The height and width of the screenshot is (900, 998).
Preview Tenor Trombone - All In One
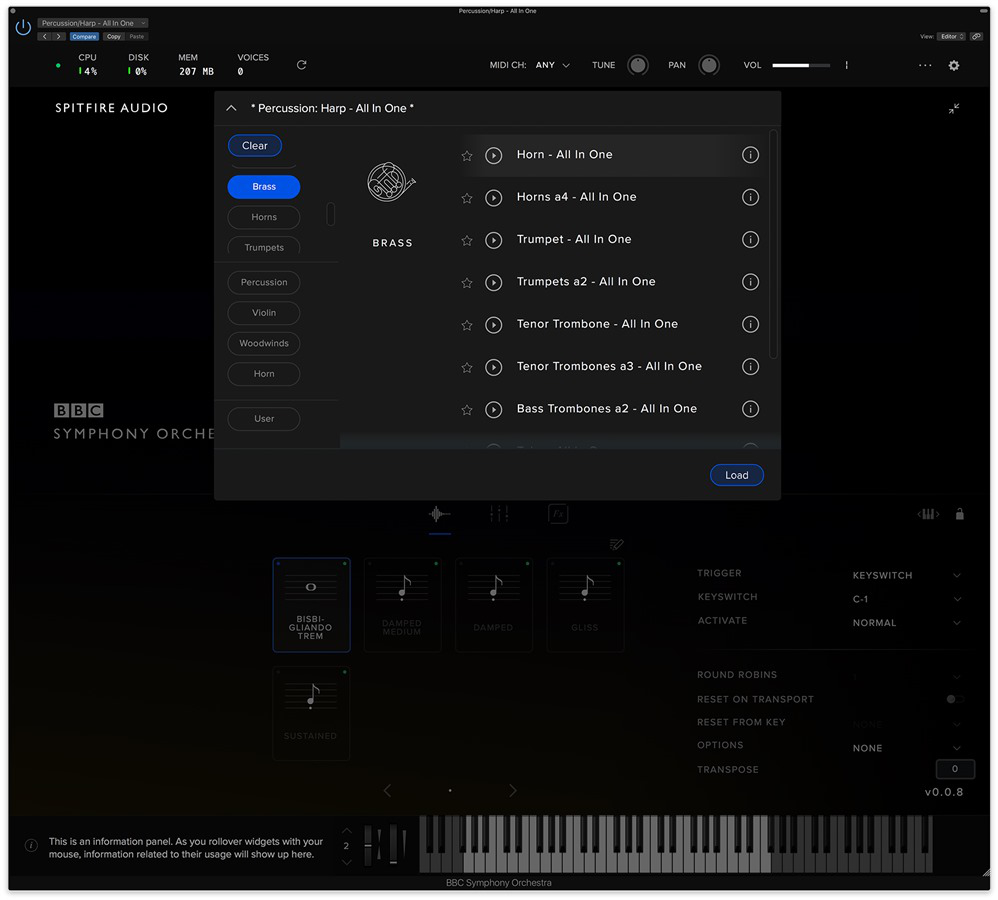pyautogui.click(x=493, y=325)
